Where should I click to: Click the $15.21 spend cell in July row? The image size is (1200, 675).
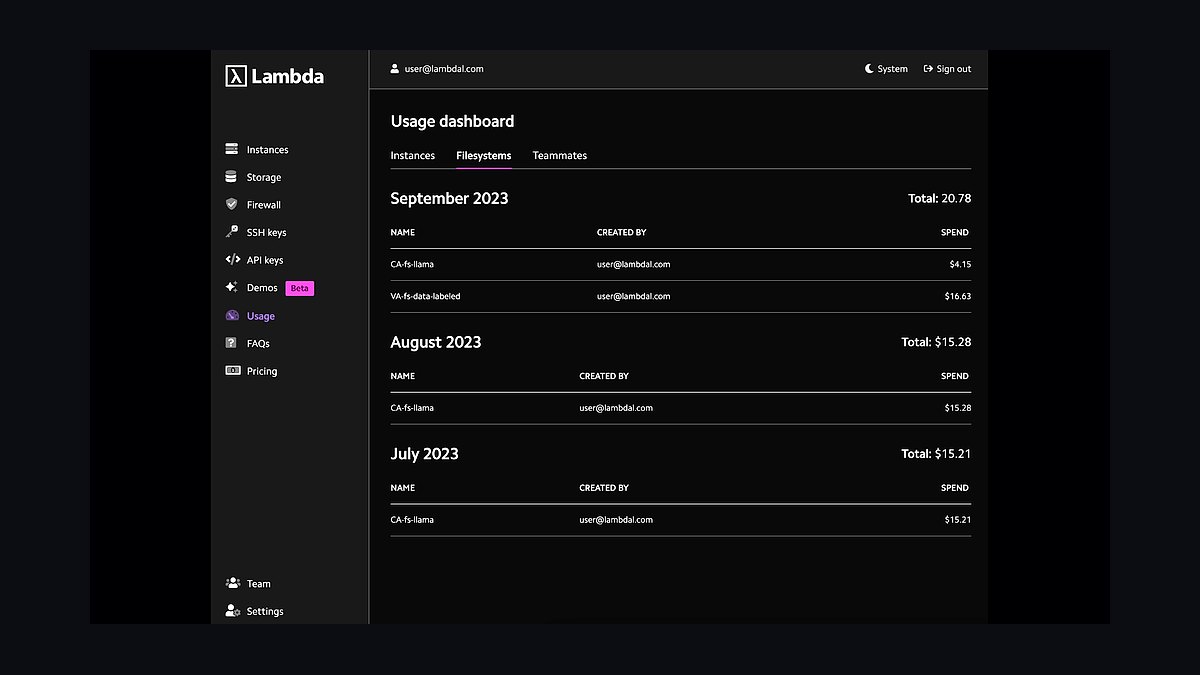tap(958, 520)
